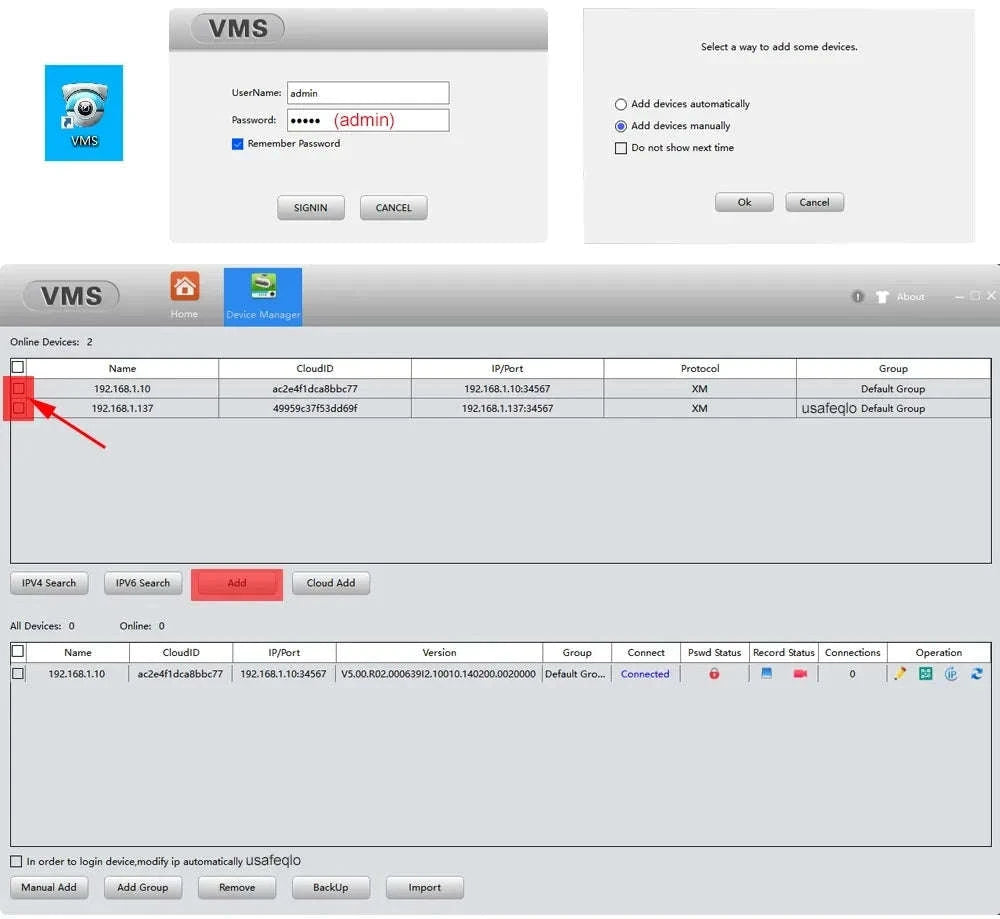Click the Default Gro... group cell
1000x919 pixels.
click(576, 674)
